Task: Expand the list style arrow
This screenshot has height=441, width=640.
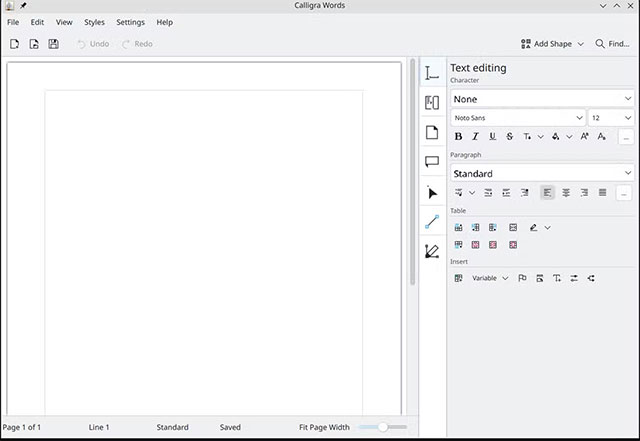Action: click(472, 193)
